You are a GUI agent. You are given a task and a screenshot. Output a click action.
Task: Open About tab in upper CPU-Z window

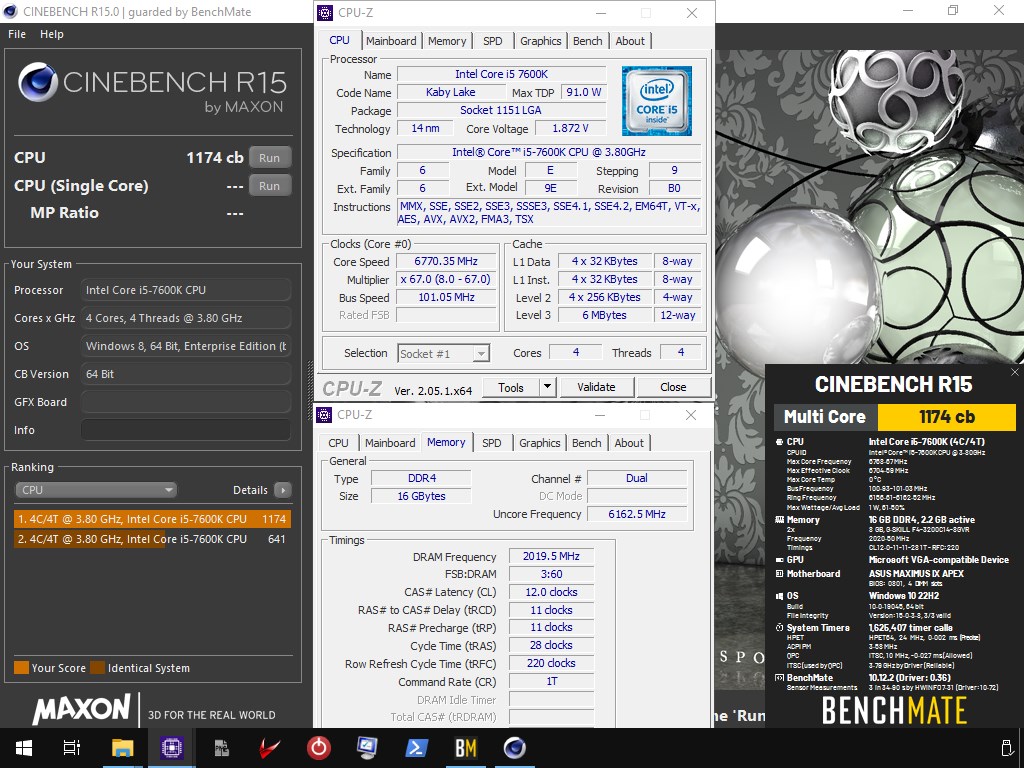tap(630, 40)
